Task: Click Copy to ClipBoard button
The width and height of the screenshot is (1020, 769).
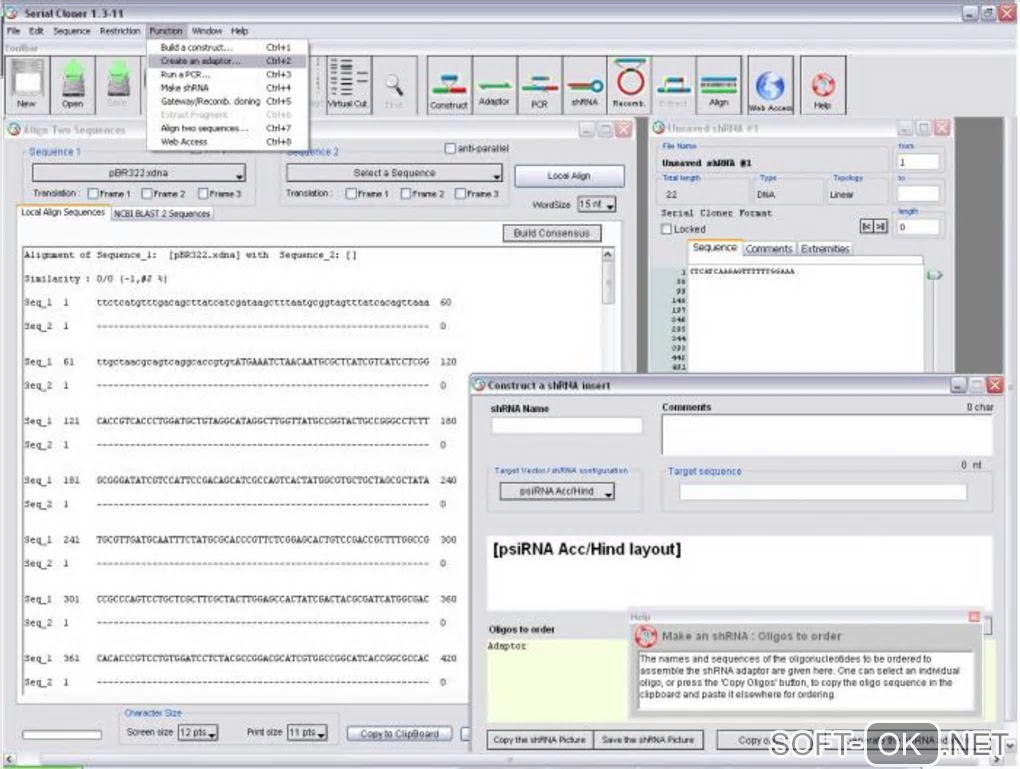Action: pyautogui.click(x=399, y=734)
